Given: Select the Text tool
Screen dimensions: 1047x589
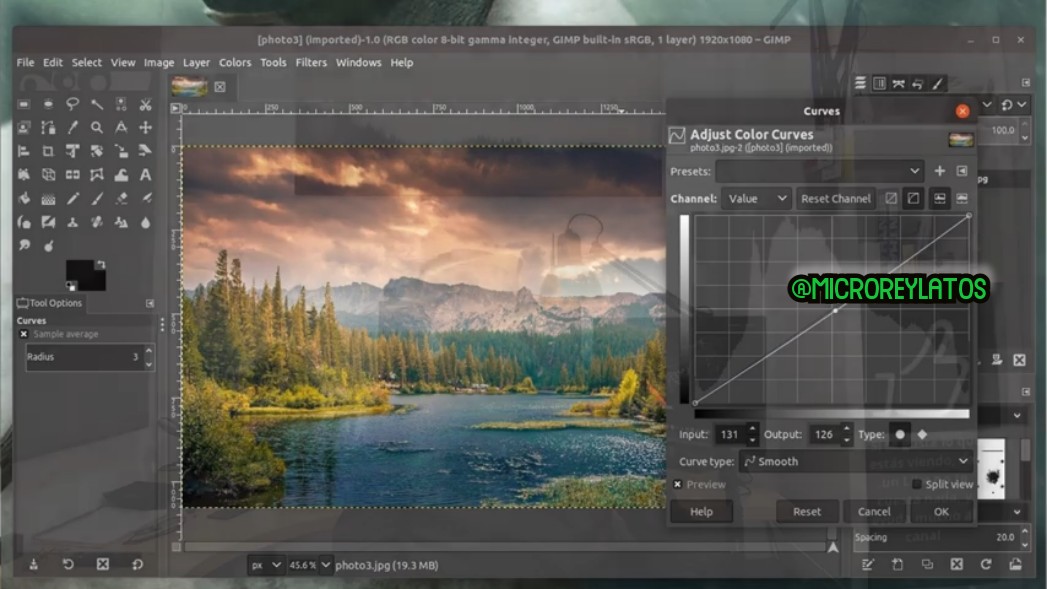Looking at the screenshot, I should (x=146, y=175).
